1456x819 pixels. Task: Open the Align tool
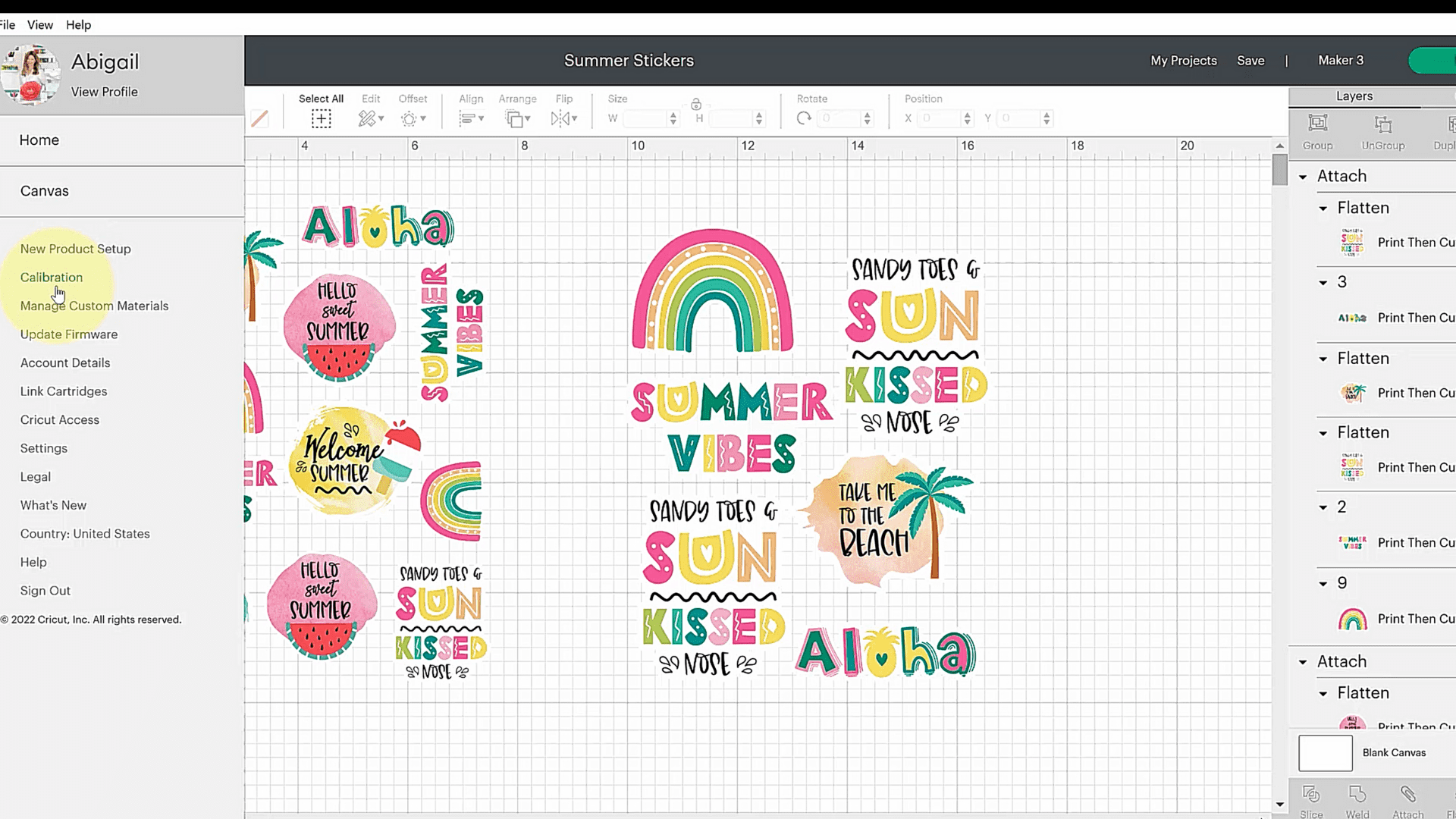(471, 118)
